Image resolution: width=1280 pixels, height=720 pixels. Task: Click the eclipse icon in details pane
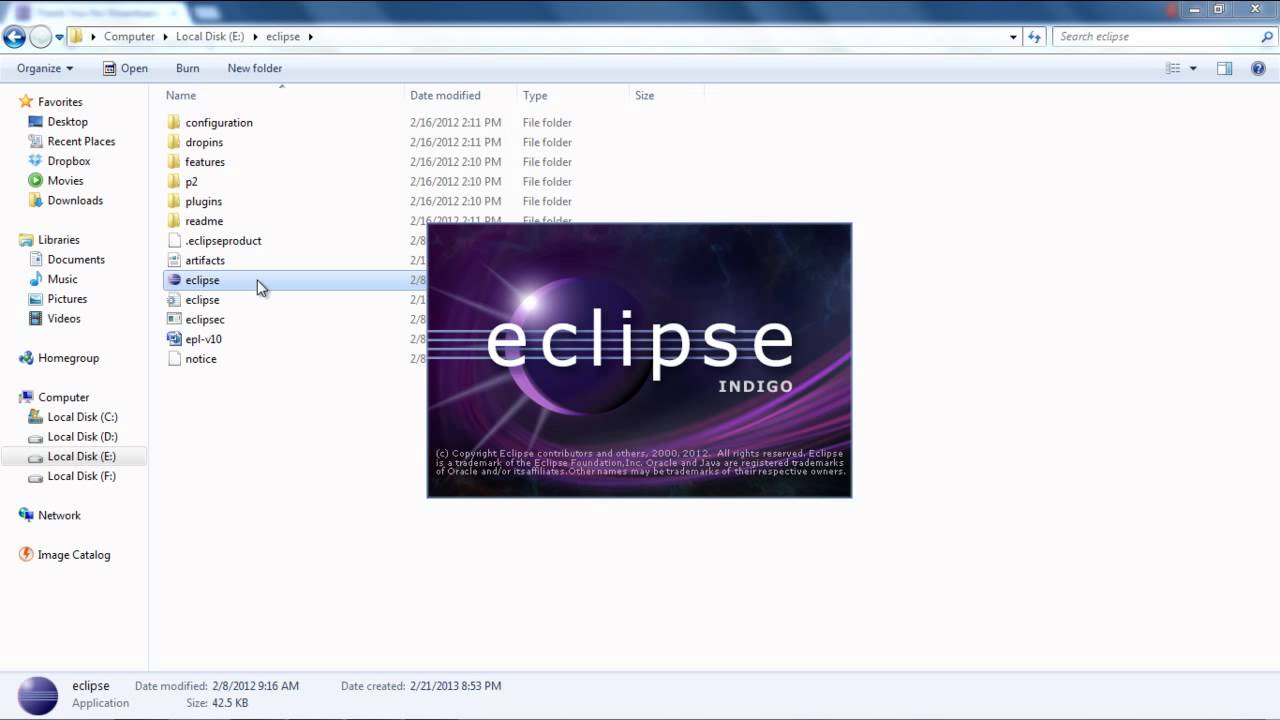click(38, 695)
